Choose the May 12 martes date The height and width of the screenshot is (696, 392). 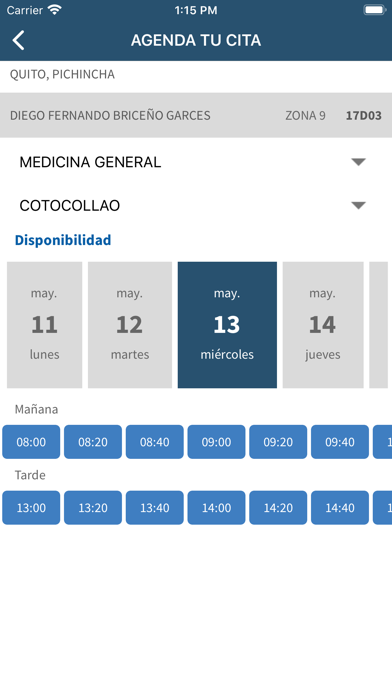(130, 325)
